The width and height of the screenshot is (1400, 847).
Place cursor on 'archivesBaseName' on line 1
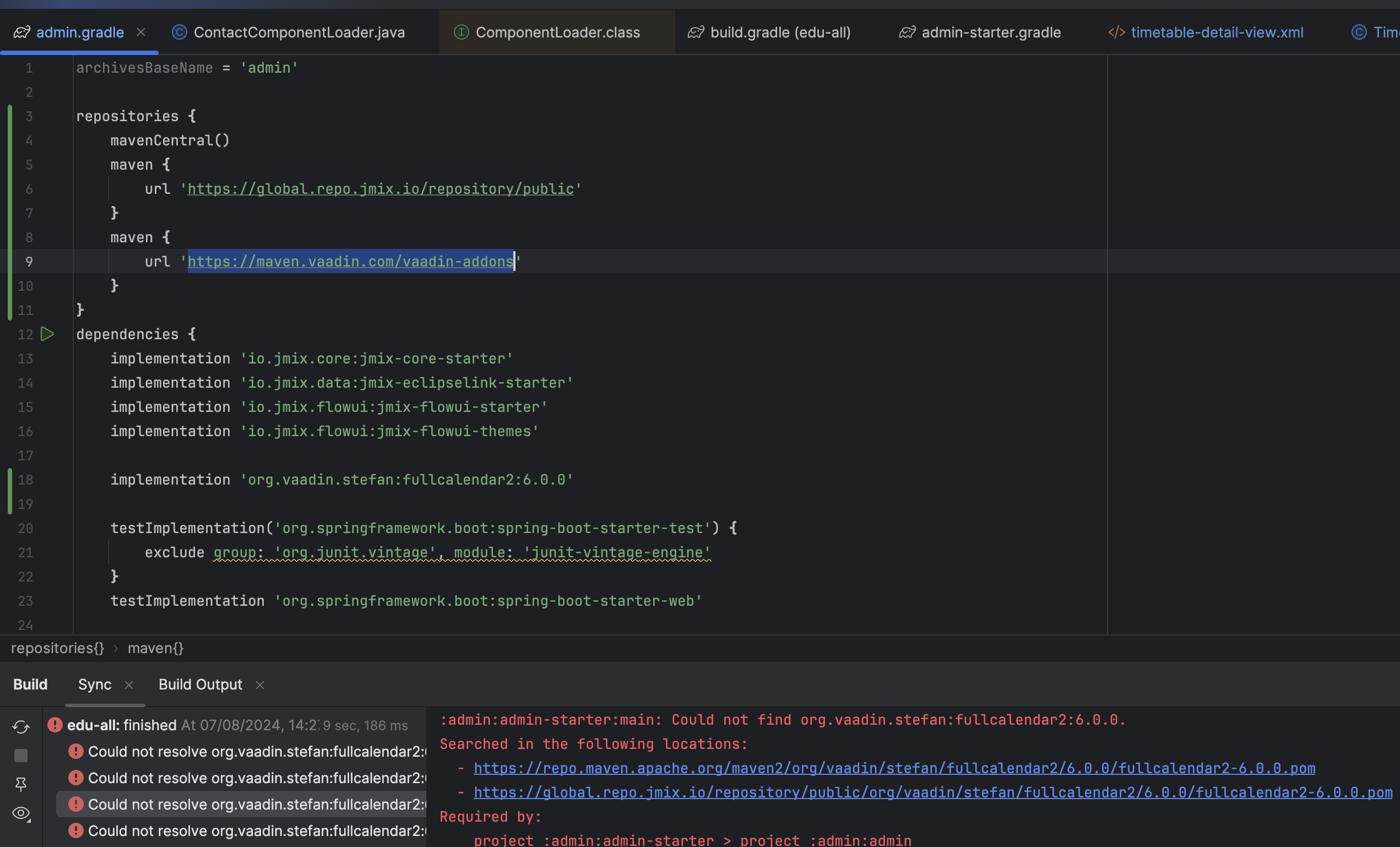[144, 68]
